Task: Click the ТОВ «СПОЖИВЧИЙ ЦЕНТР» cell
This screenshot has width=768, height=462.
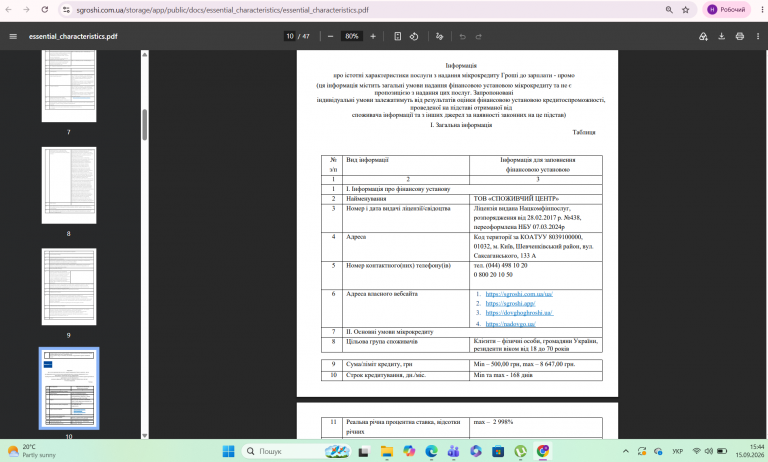Action: 535,198
